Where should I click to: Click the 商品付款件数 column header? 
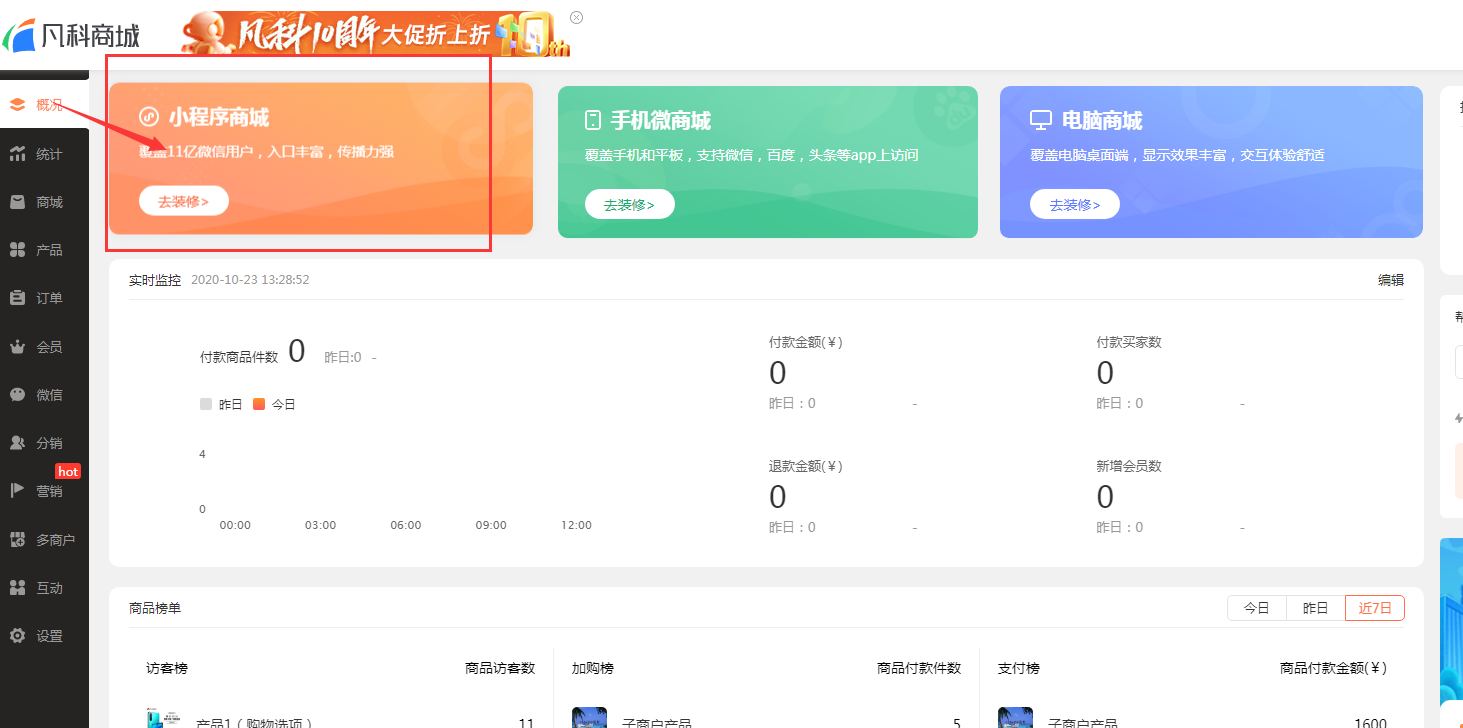click(919, 668)
